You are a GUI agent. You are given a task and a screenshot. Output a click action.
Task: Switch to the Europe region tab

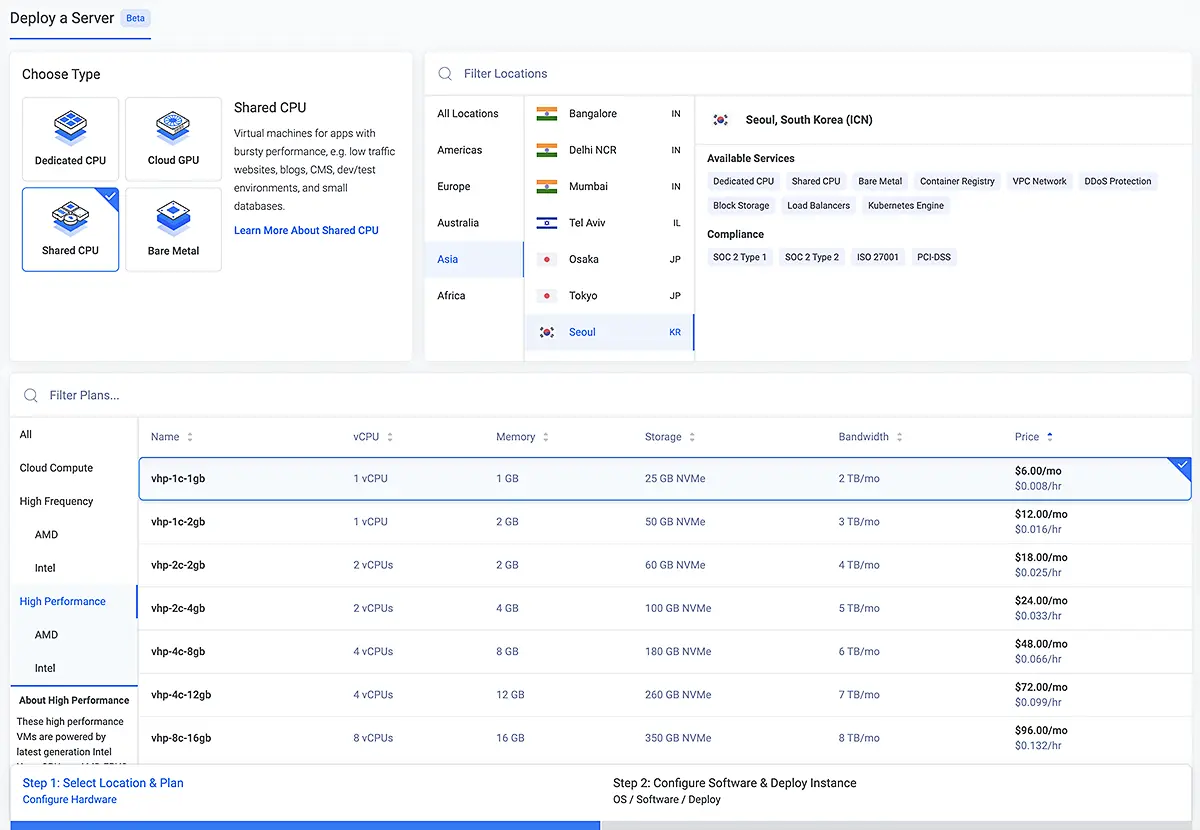coord(454,187)
